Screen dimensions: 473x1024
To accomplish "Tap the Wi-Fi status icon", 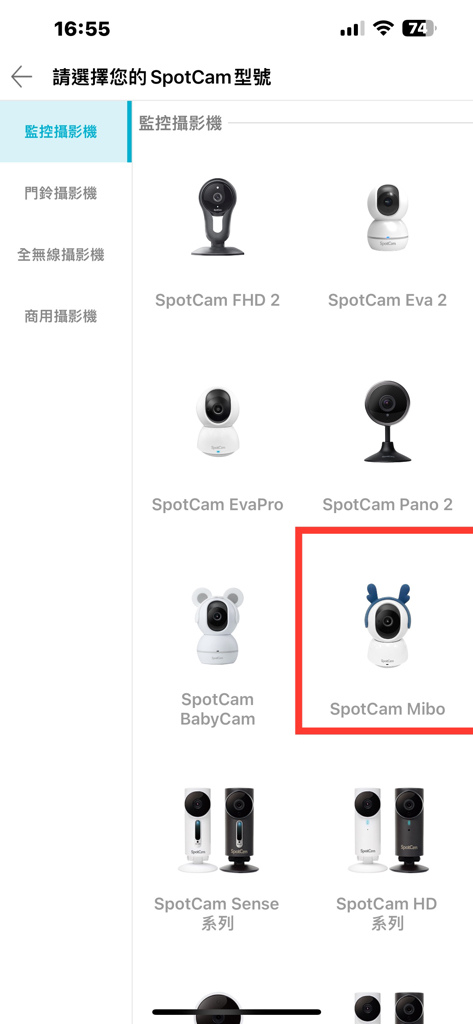I will 383,28.
